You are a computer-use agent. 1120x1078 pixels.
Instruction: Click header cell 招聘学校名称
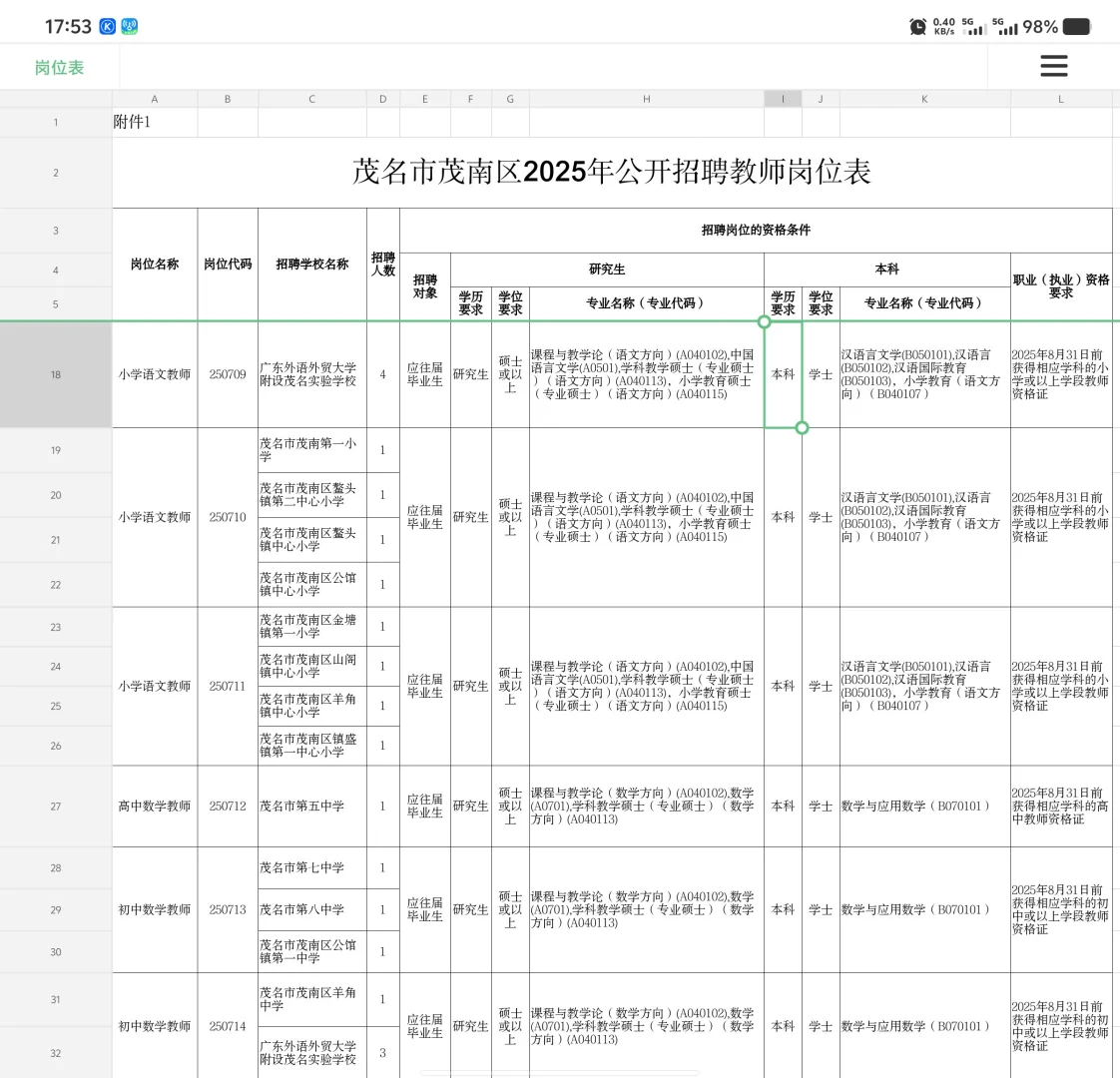(312, 265)
